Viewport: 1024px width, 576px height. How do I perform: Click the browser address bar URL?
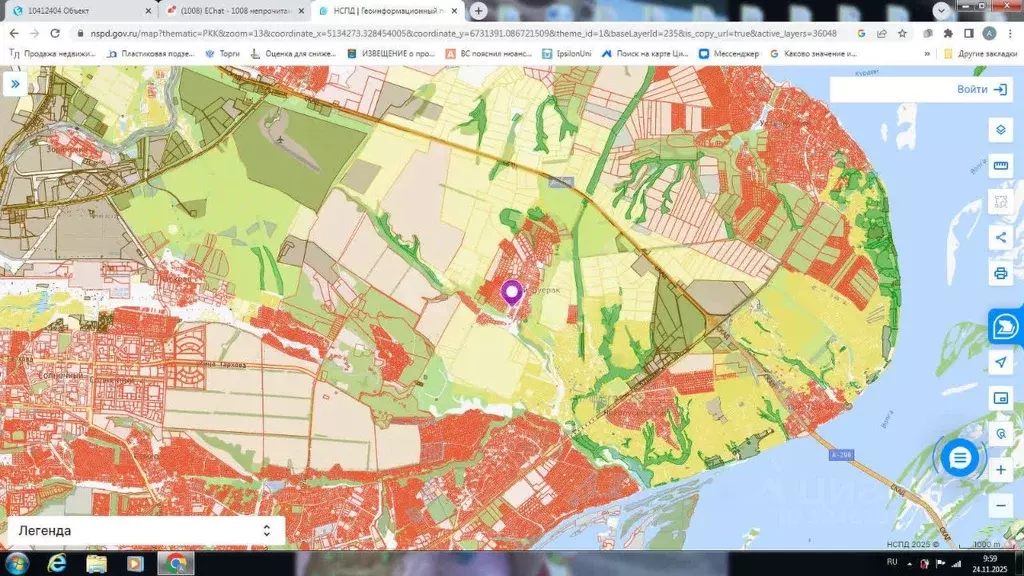(x=450, y=33)
